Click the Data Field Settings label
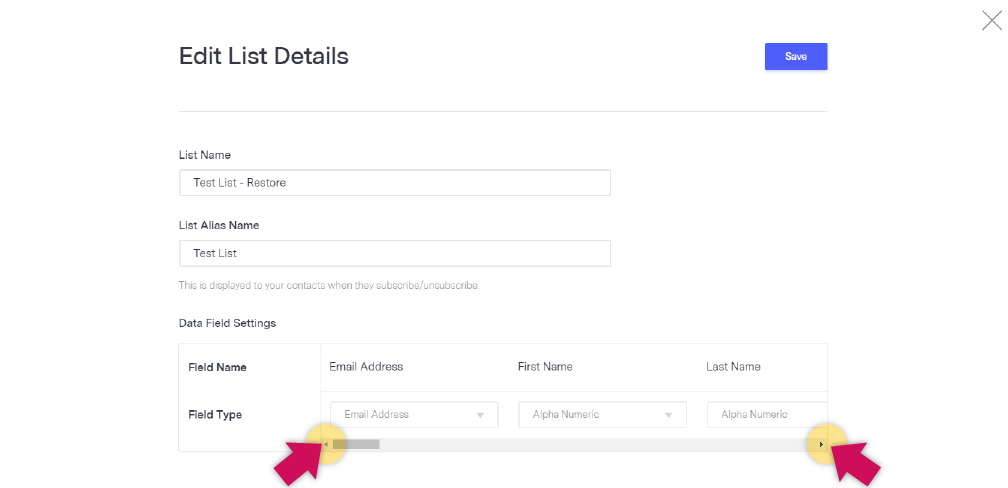 [227, 323]
